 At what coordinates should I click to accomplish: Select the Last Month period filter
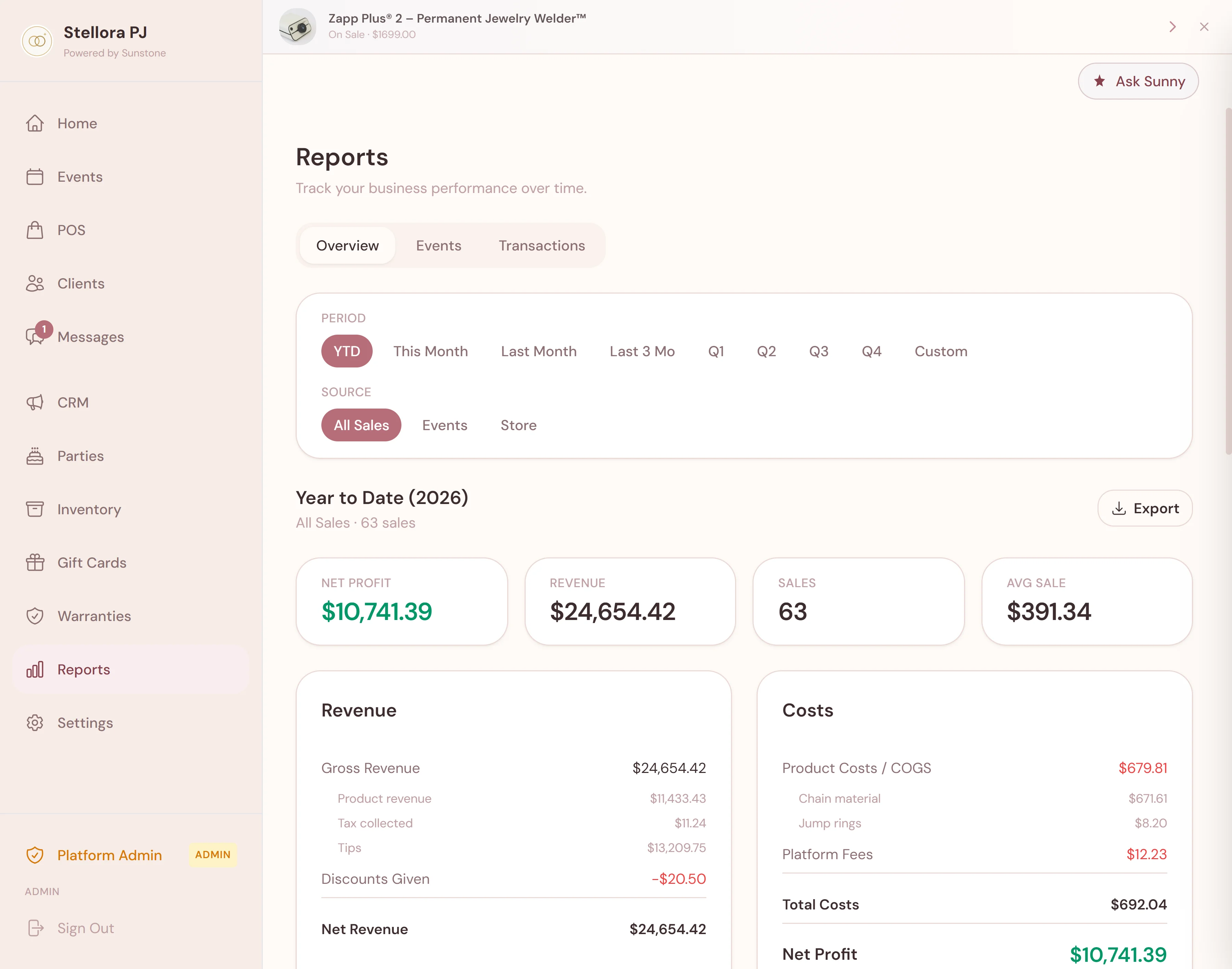[539, 351]
